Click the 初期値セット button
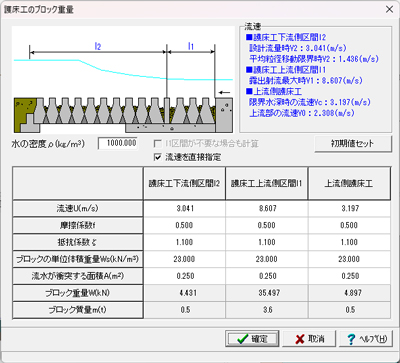 pyautogui.click(x=352, y=144)
